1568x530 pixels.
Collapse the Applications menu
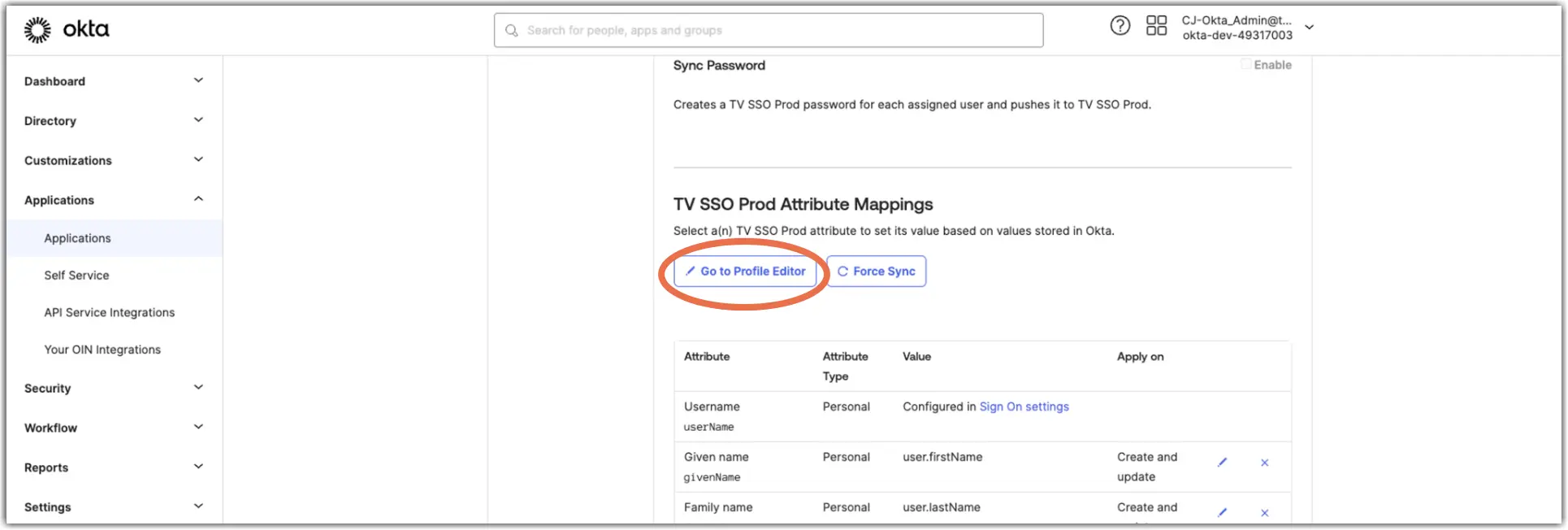tap(113, 200)
